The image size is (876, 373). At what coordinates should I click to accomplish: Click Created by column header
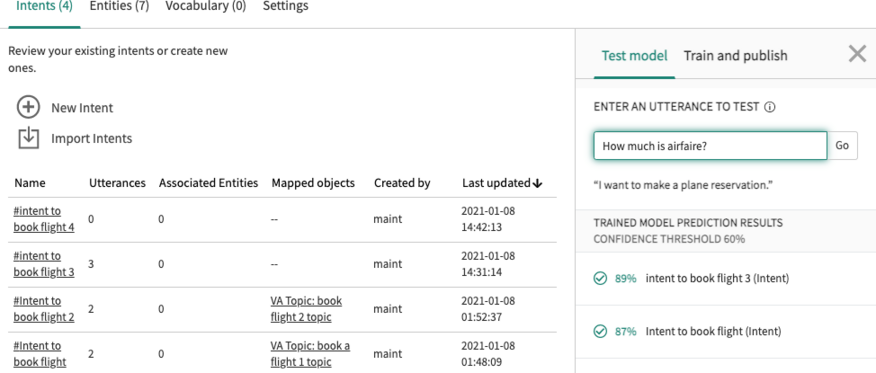tap(402, 183)
